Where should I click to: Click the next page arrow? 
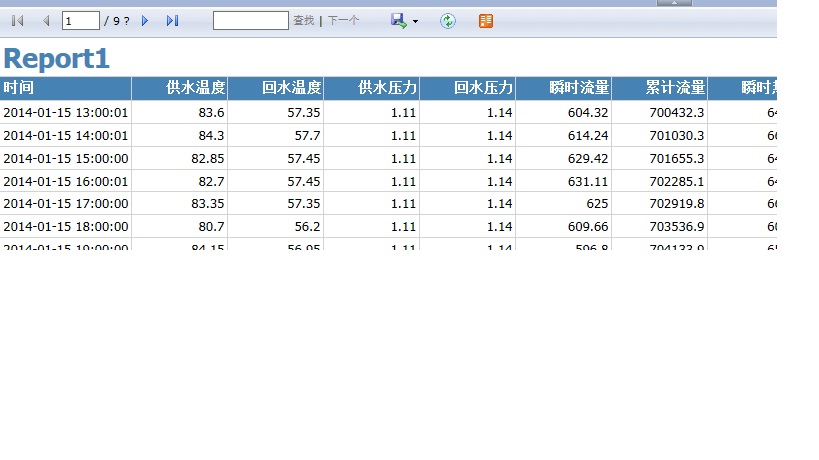tap(145, 21)
